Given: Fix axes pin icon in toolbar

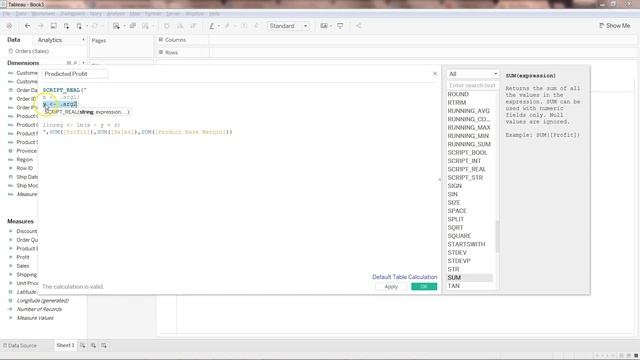Looking at the screenshot, I should point(256,26).
